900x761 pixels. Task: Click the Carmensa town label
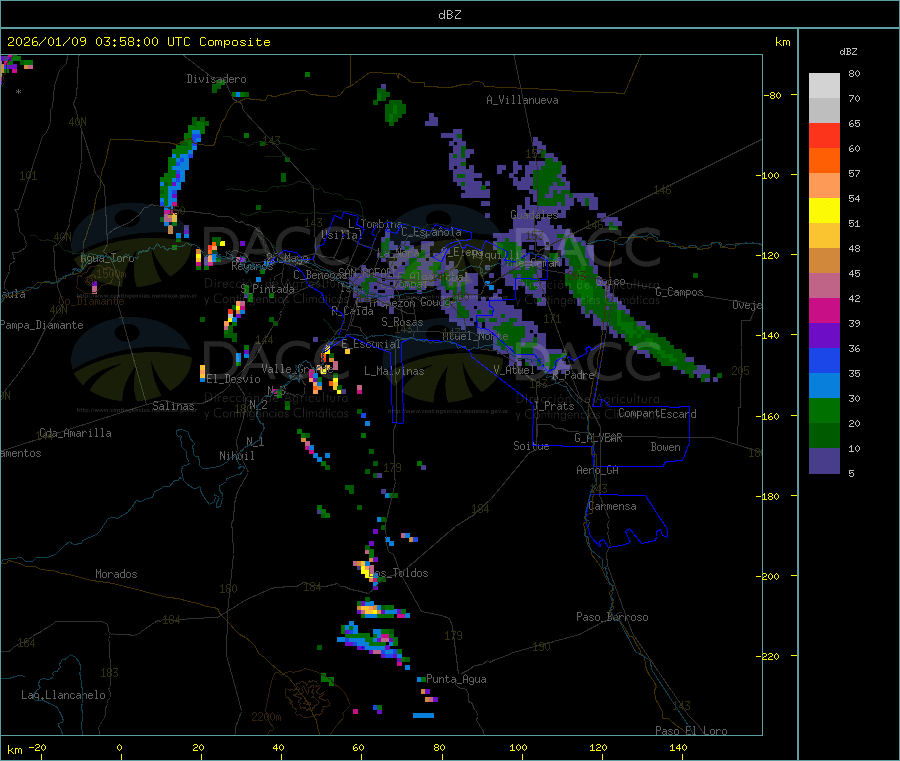[612, 506]
